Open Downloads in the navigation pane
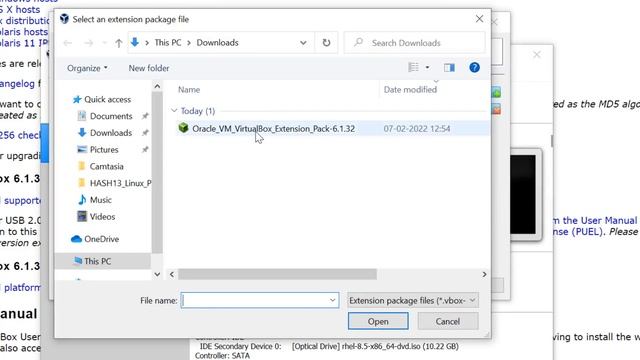This screenshot has height=360, width=640. (x=111, y=133)
